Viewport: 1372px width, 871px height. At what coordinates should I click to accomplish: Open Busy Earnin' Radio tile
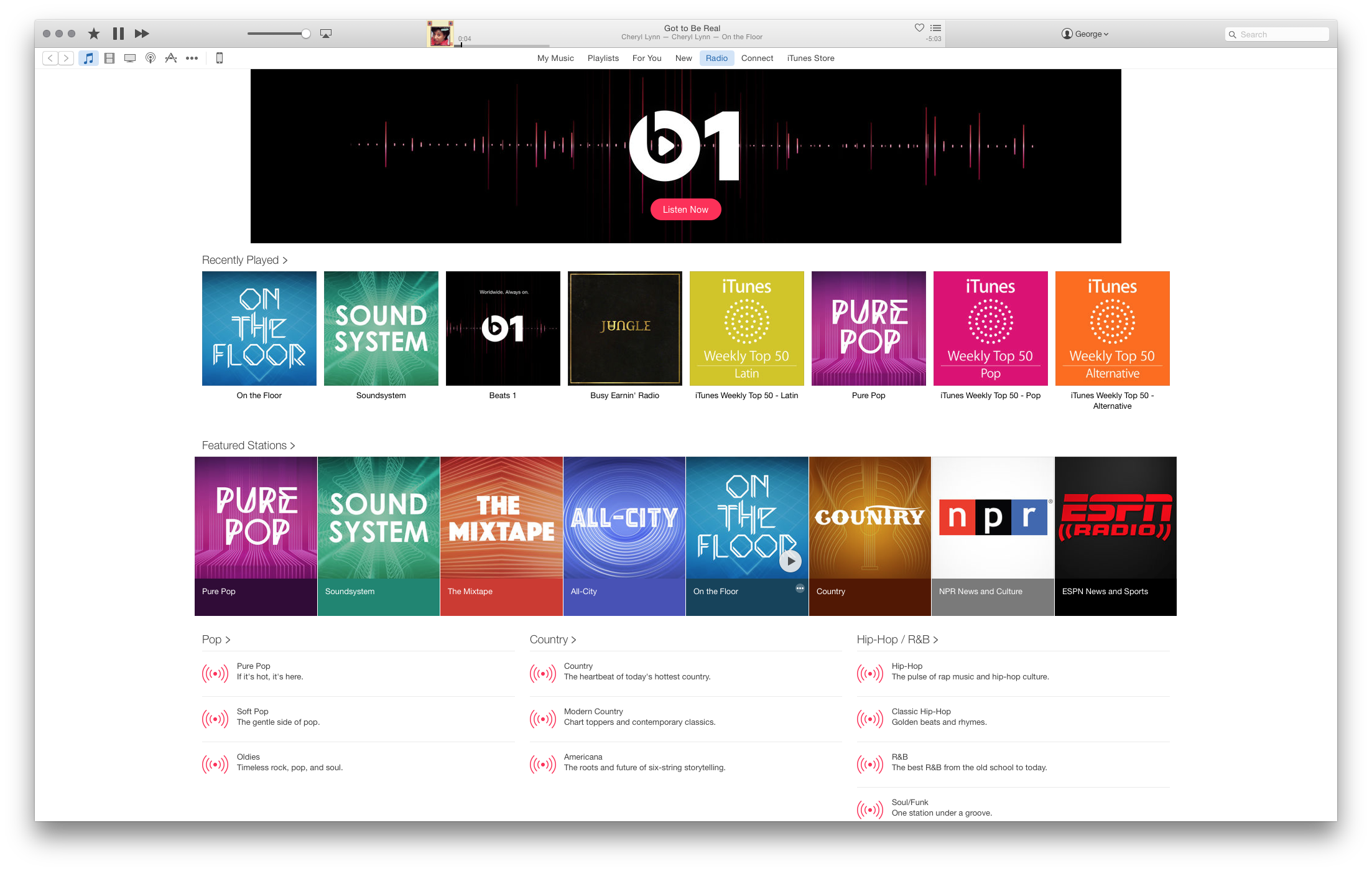pos(624,328)
